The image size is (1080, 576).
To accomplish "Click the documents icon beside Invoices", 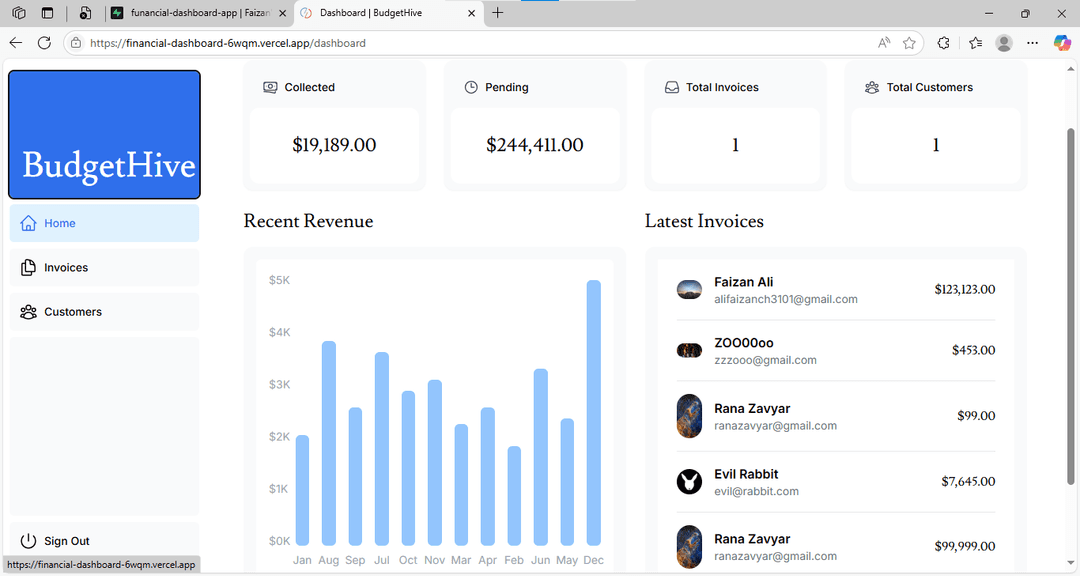I will coord(28,267).
